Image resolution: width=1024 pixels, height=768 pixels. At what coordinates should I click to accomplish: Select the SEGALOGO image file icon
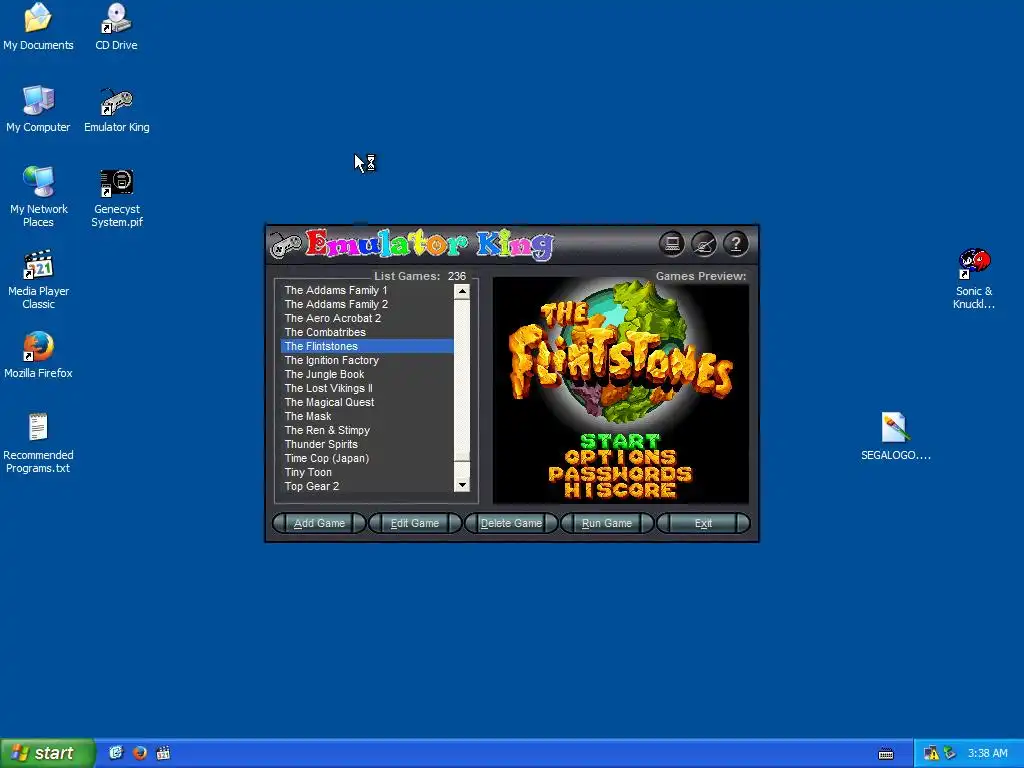click(x=895, y=436)
